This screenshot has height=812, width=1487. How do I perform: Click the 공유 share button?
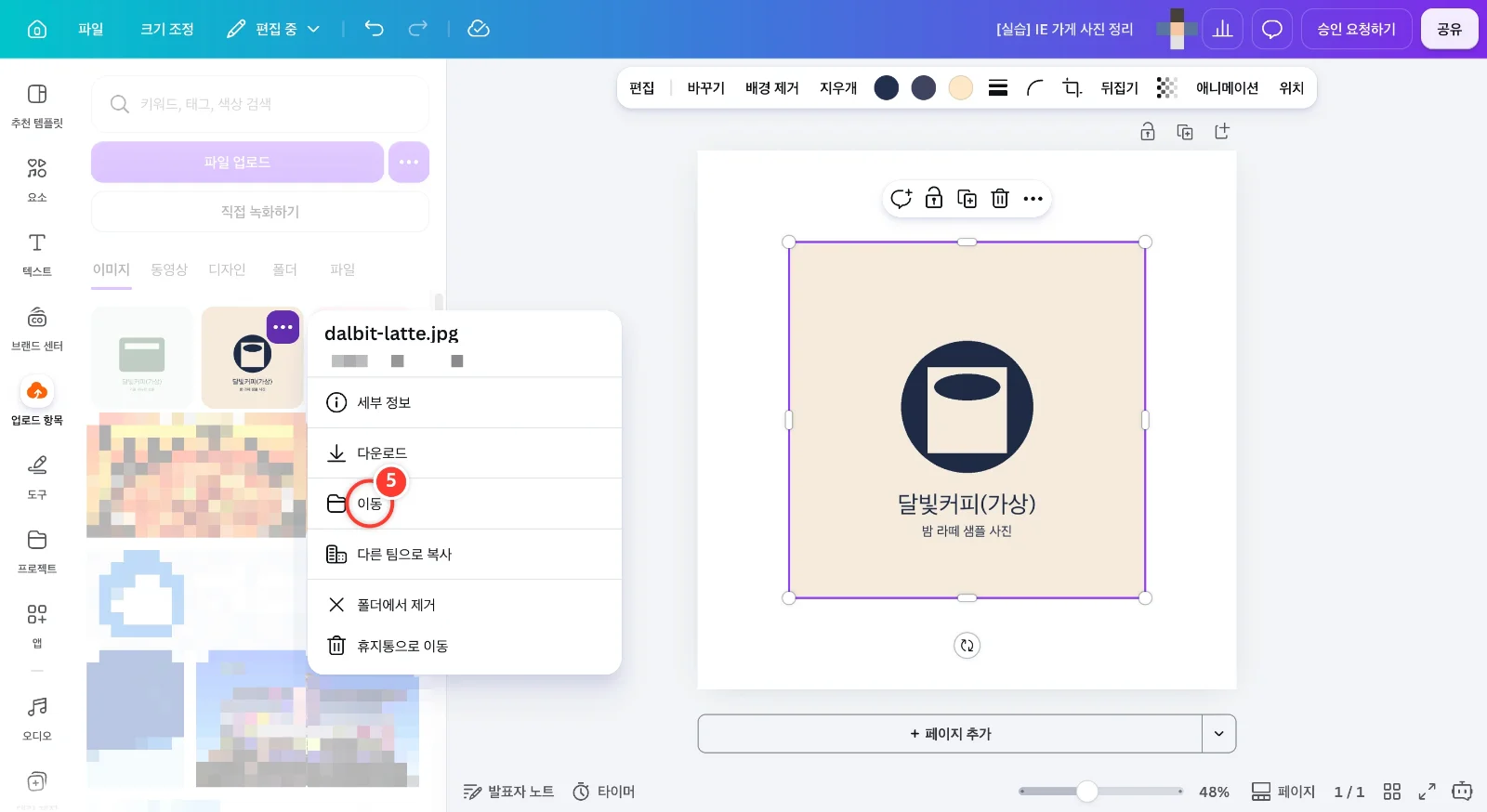coord(1449,29)
